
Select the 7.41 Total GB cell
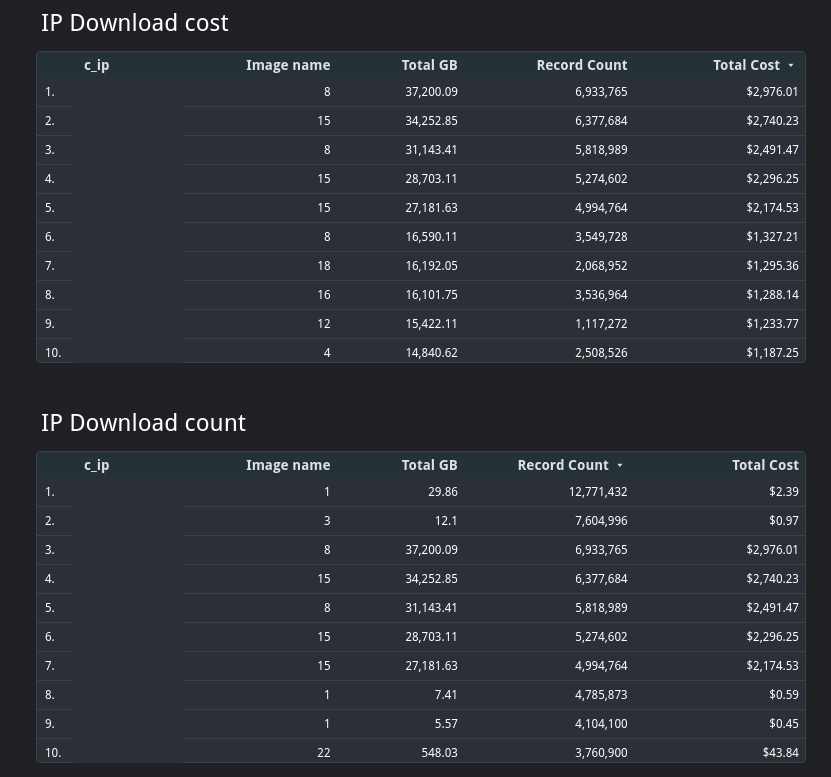click(445, 695)
